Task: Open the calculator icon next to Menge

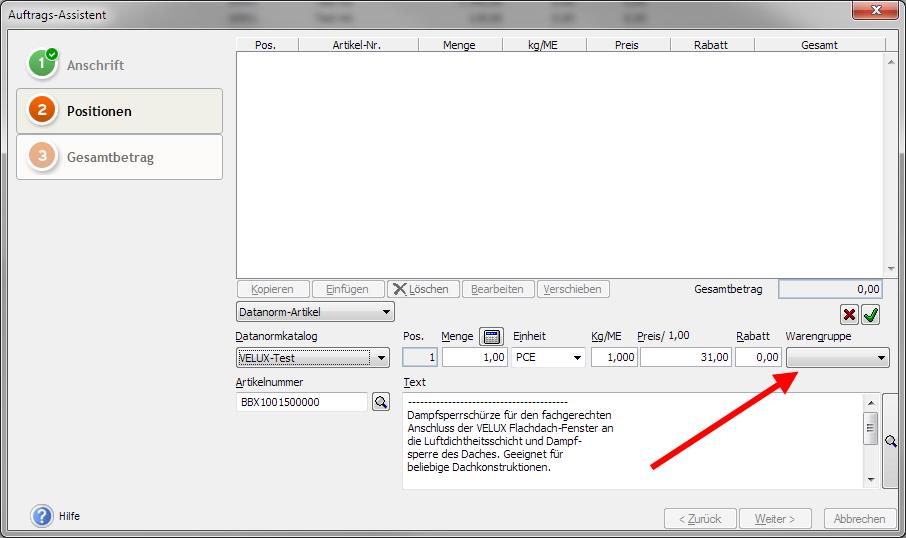Action: (x=491, y=336)
